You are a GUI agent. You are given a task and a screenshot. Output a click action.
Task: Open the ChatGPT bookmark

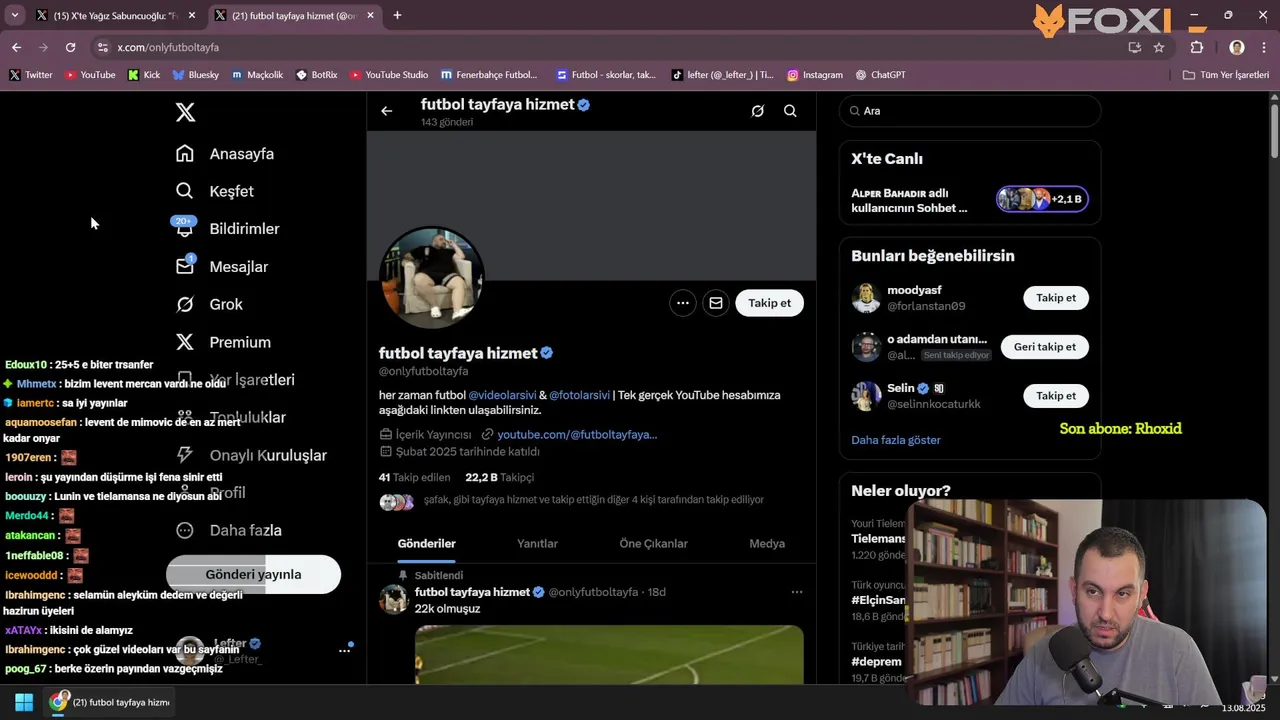[880, 75]
